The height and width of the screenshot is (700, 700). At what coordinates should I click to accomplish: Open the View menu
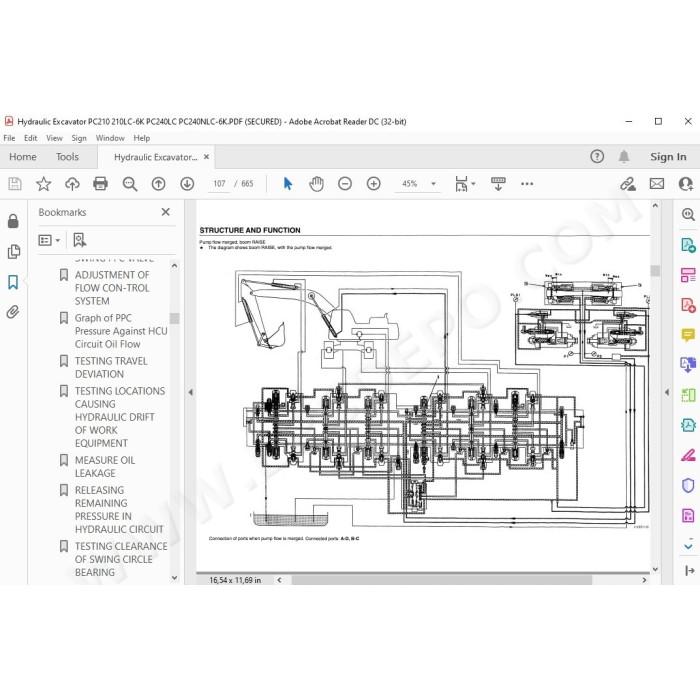(54, 138)
